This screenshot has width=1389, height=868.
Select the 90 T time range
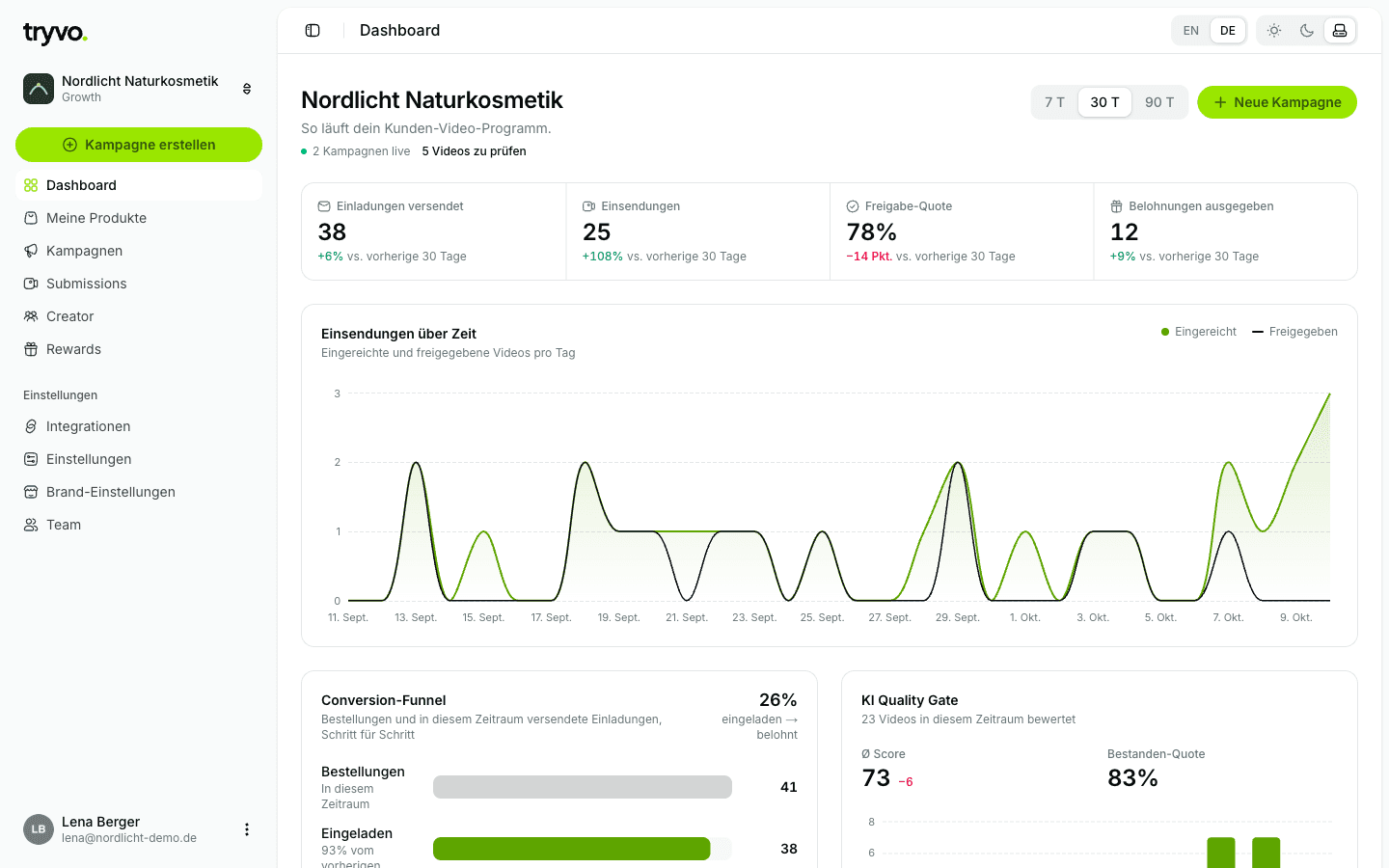click(1159, 102)
